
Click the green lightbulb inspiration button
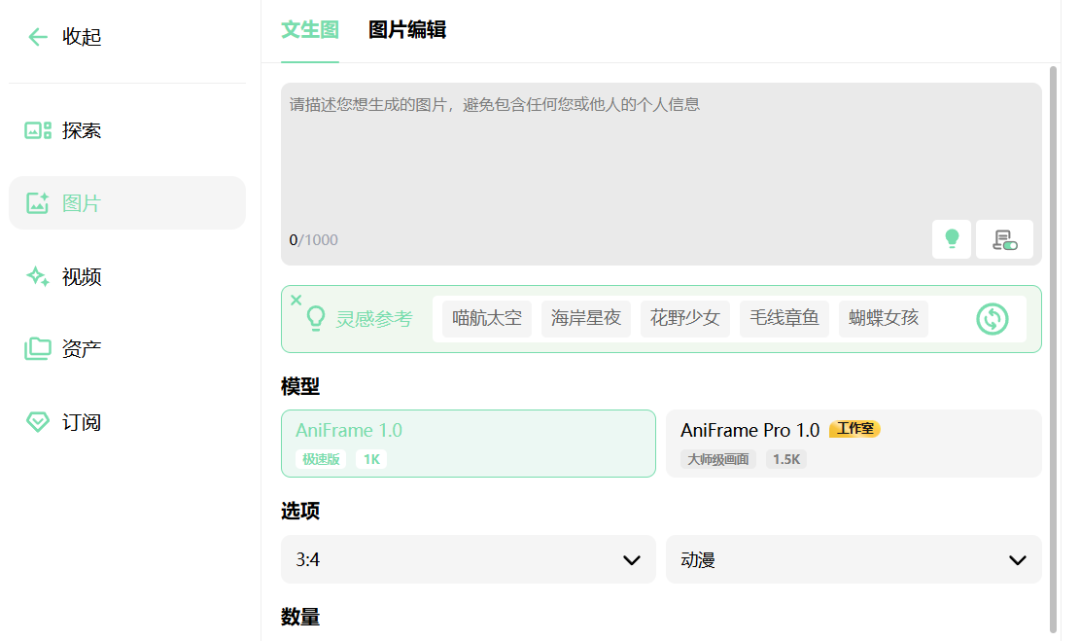tap(951, 240)
